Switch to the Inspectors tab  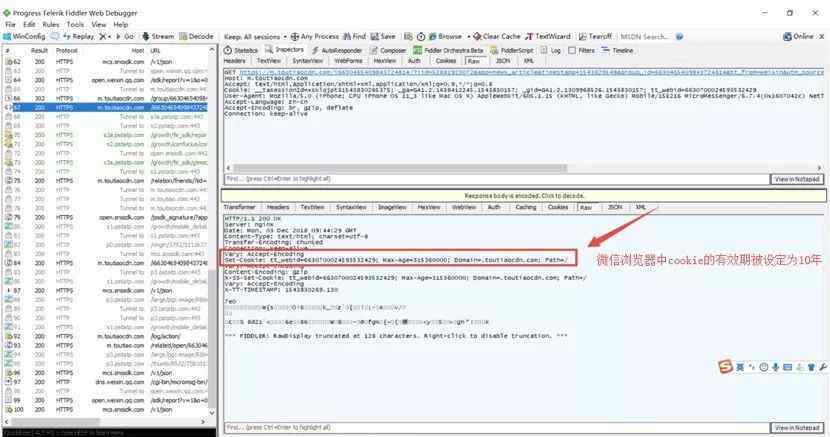(x=285, y=50)
